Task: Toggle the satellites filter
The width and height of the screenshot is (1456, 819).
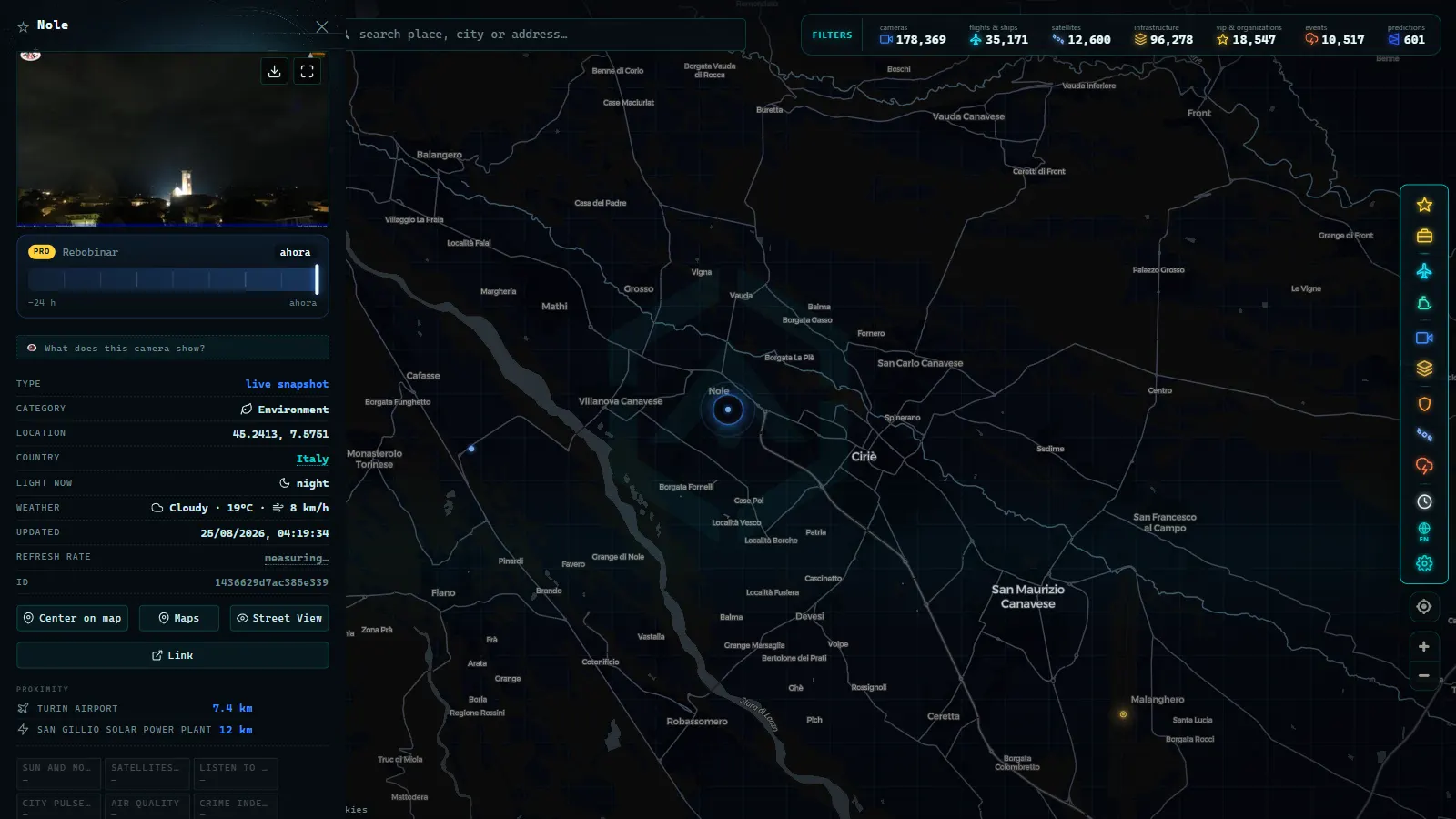Action: coord(1081,35)
